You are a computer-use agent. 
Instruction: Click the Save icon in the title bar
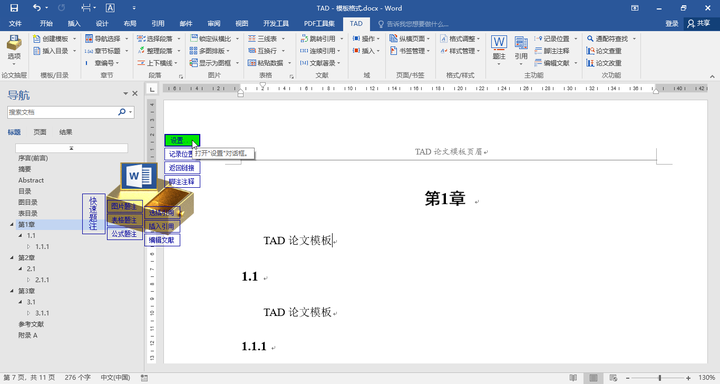tap(14, 8)
